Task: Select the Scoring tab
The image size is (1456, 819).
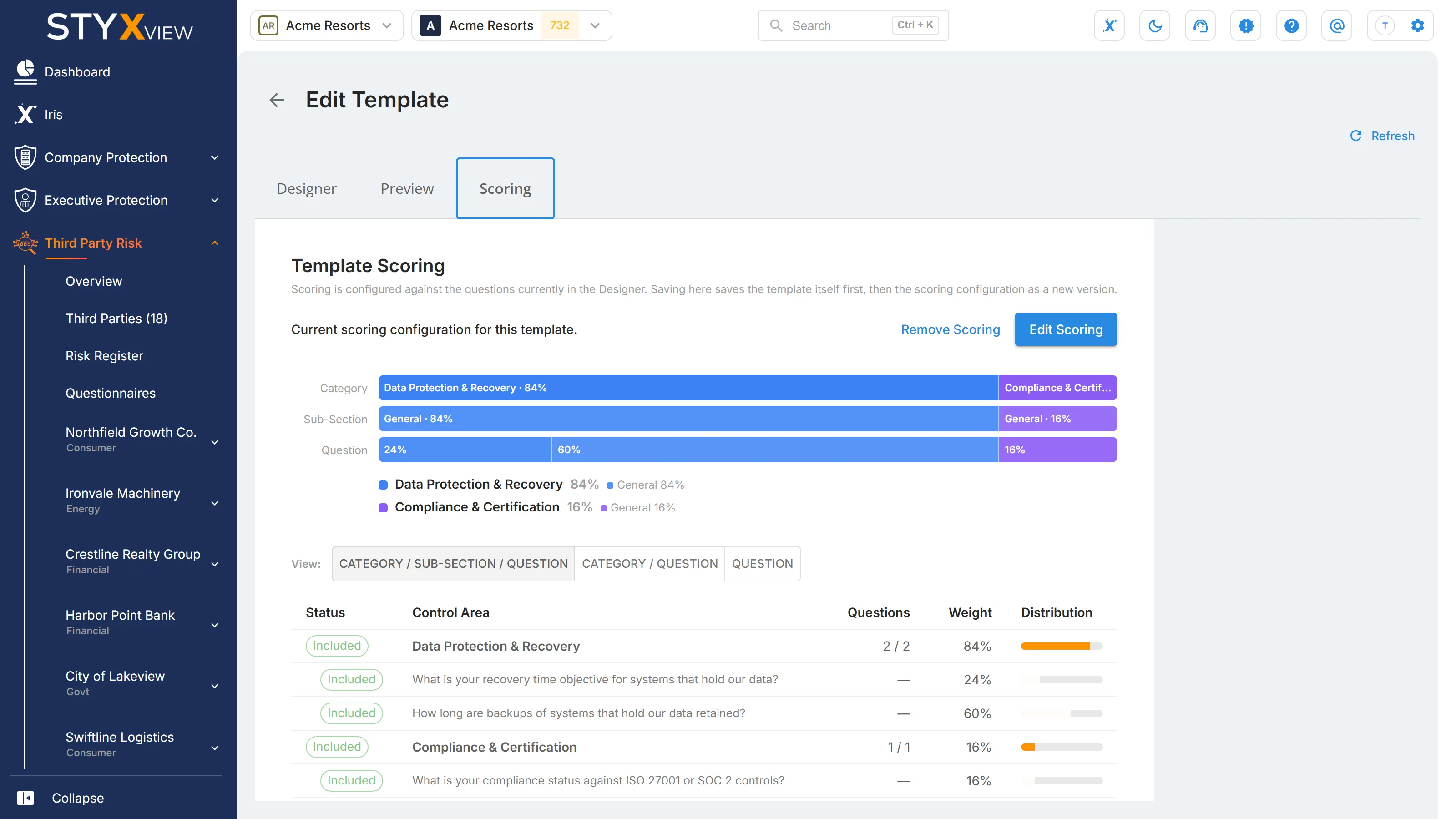Action: tap(505, 188)
